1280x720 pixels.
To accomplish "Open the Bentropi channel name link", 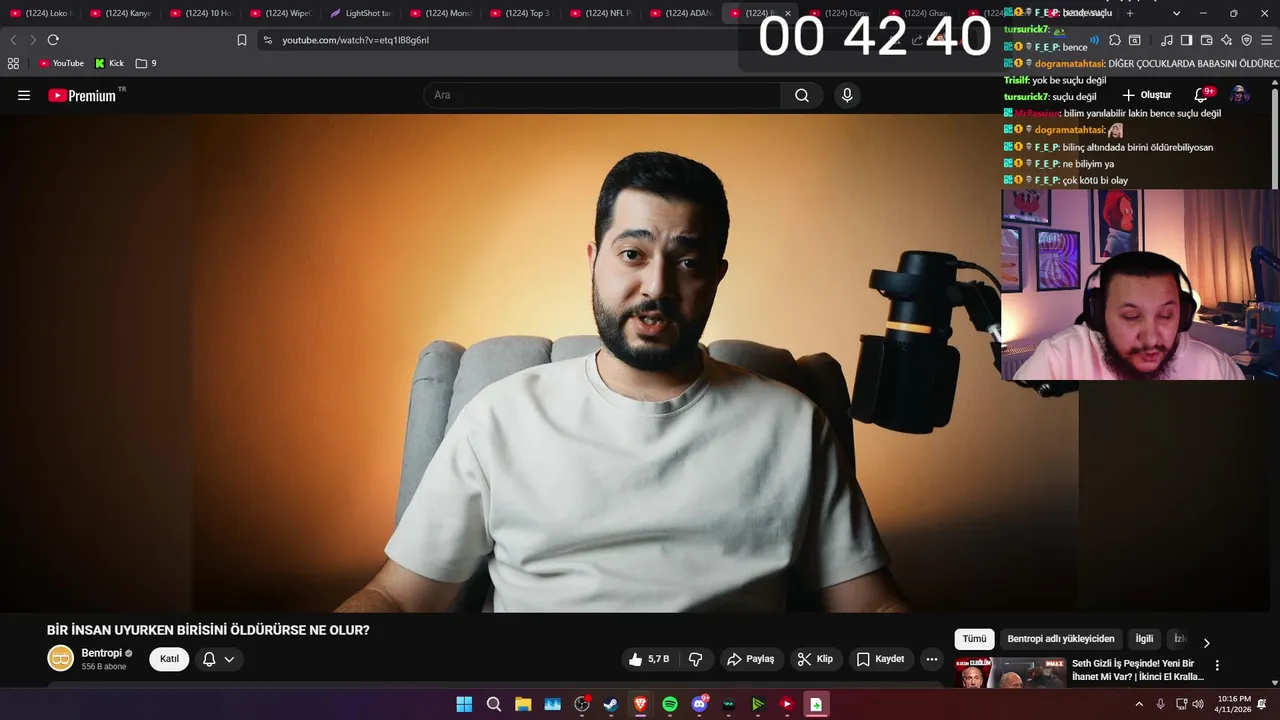I will click(100, 653).
